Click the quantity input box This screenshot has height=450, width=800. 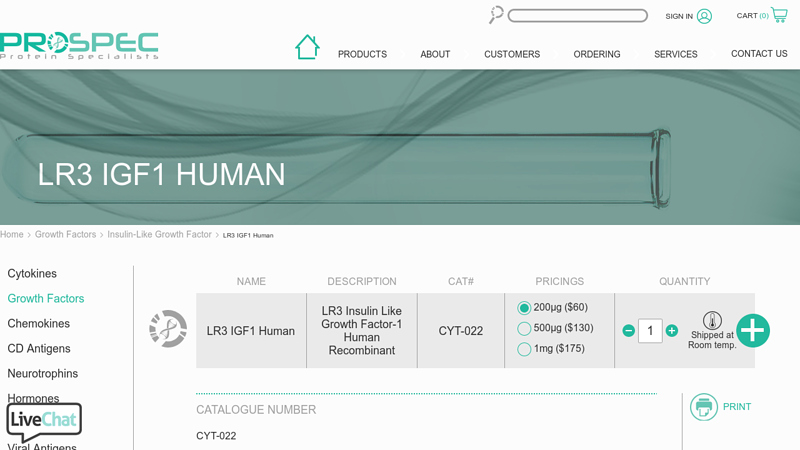point(650,331)
